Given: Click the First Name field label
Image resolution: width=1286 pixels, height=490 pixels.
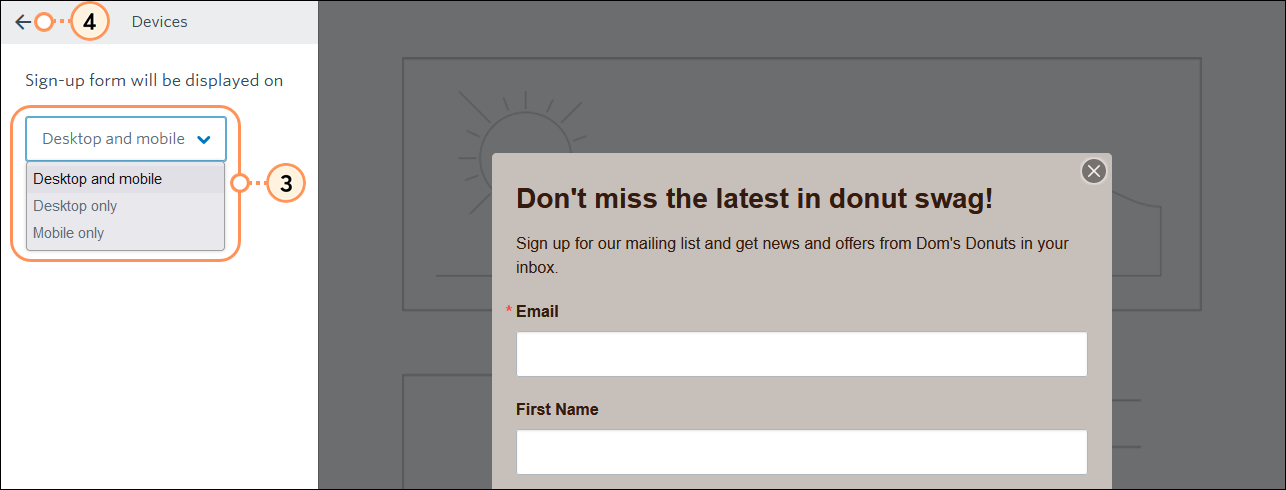Looking at the screenshot, I should click(x=557, y=410).
